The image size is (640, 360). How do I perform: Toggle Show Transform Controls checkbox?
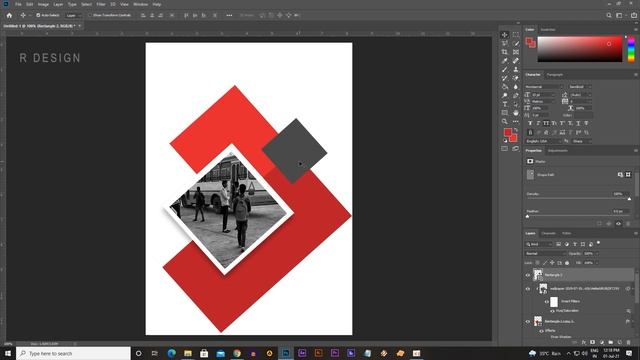pos(90,15)
